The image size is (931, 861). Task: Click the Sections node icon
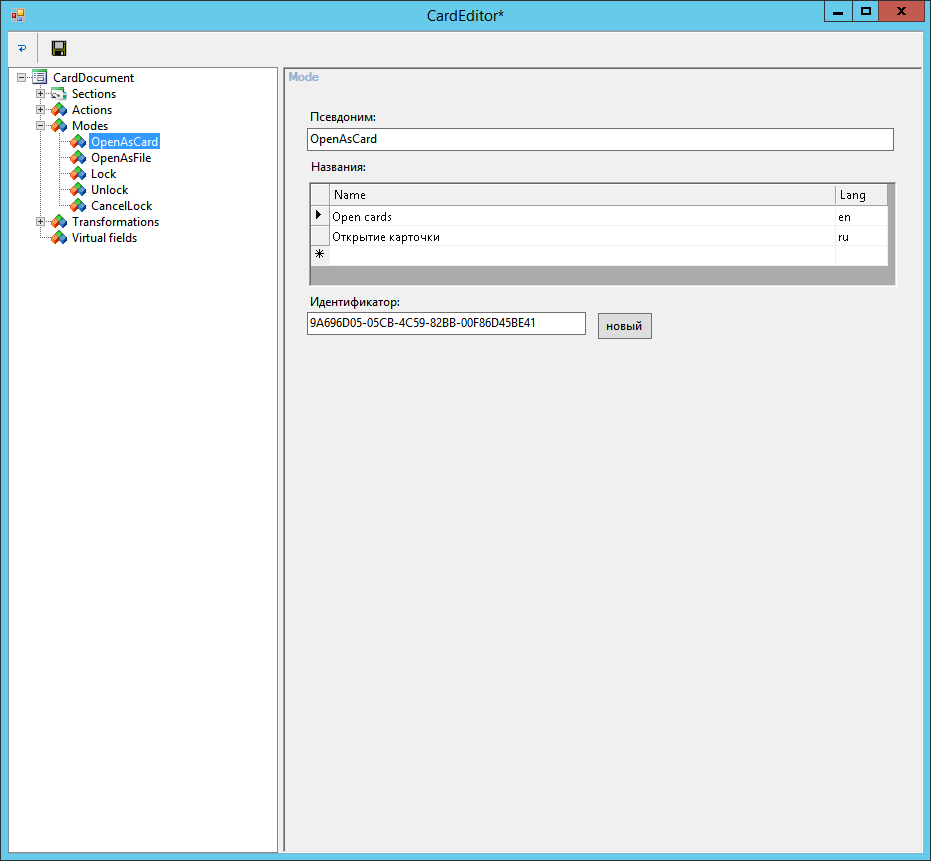pos(59,94)
